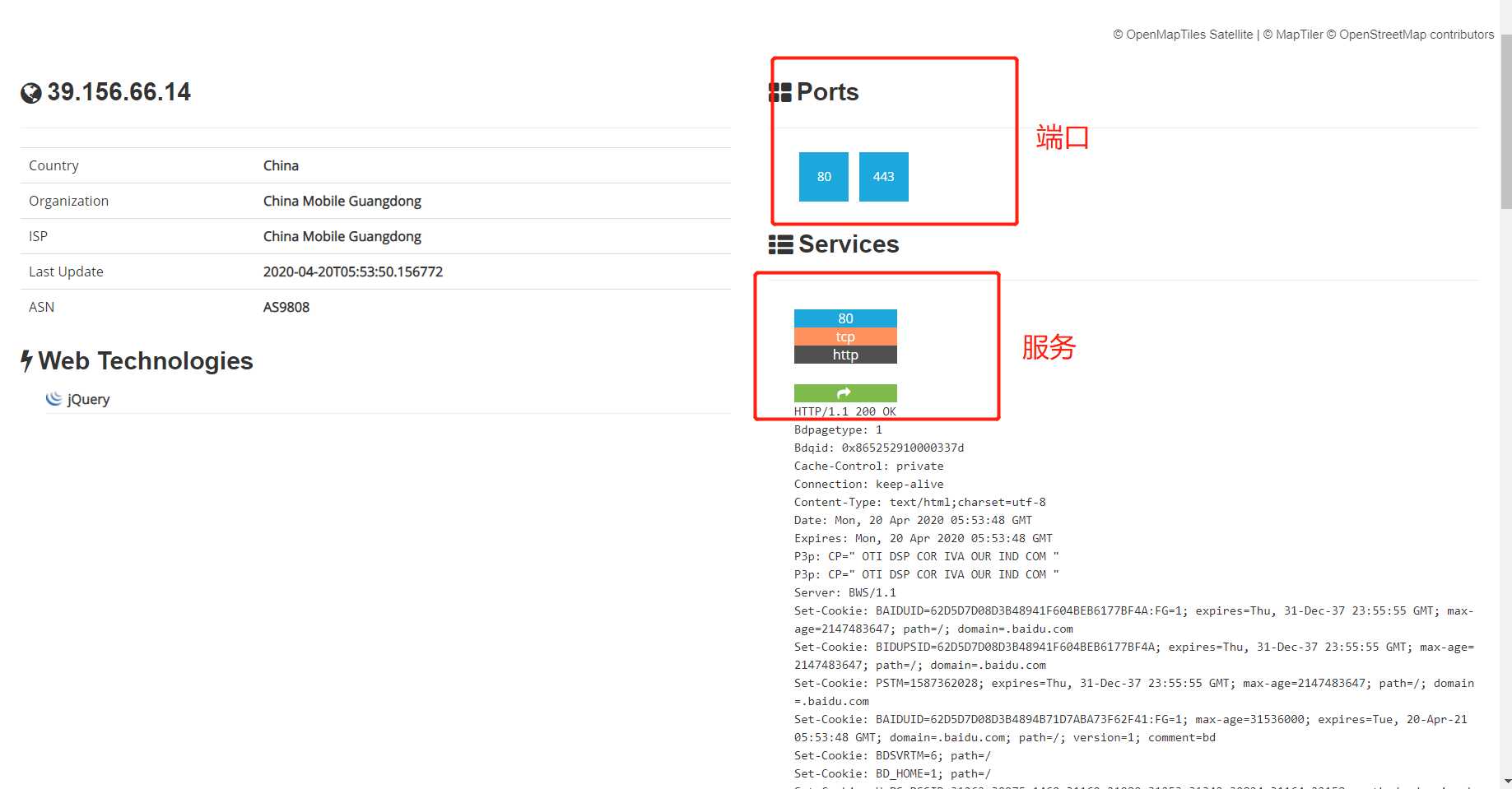
Task: Click the ISP value China Mobile Guangdong
Action: point(342,236)
